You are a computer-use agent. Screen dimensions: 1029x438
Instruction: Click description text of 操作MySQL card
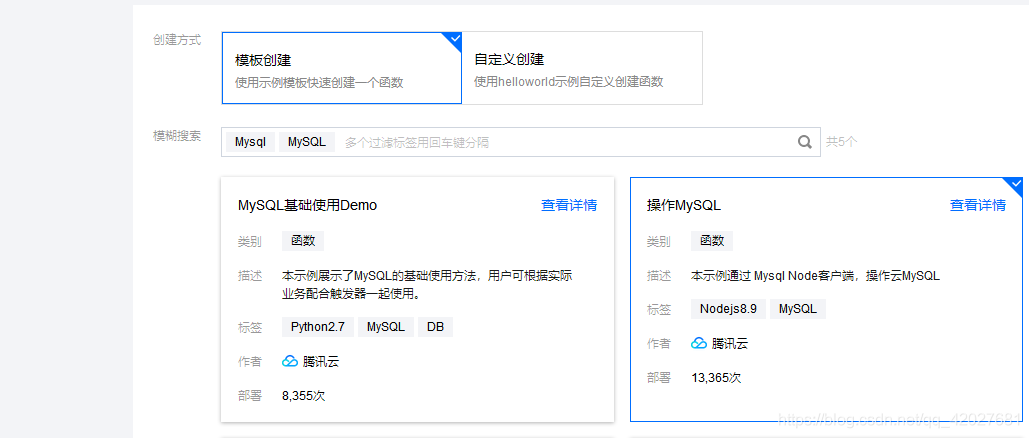coord(816,276)
